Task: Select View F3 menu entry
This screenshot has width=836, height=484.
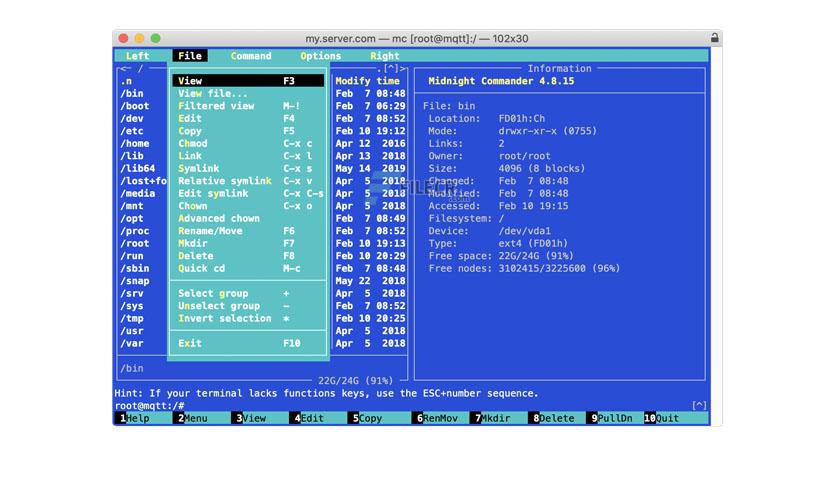Action: (x=248, y=81)
